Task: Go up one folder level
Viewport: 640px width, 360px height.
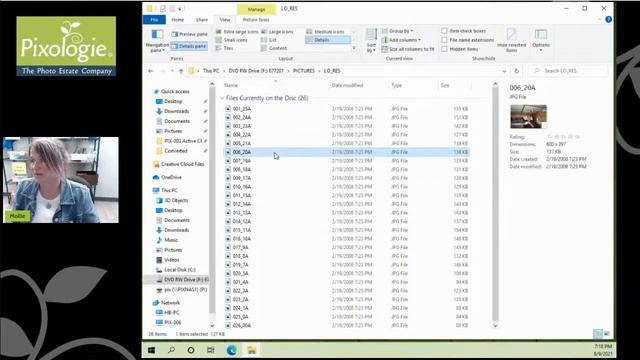Action: pos(181,71)
